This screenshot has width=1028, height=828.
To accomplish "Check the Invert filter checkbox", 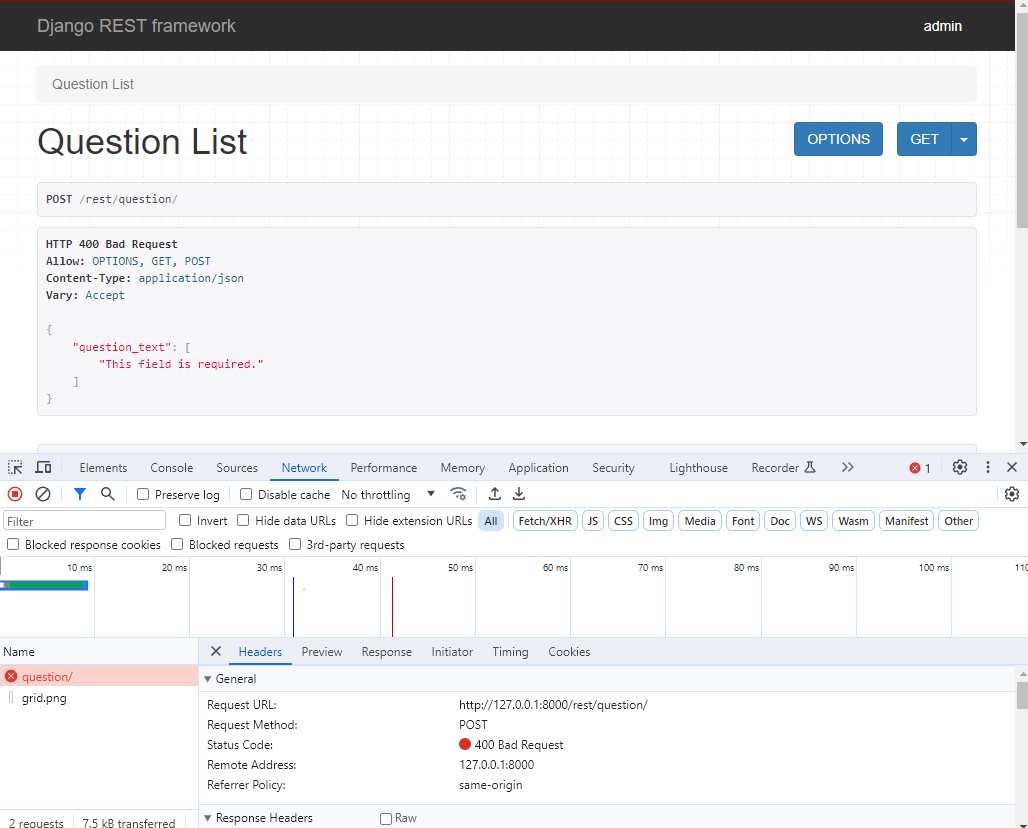I will point(185,521).
